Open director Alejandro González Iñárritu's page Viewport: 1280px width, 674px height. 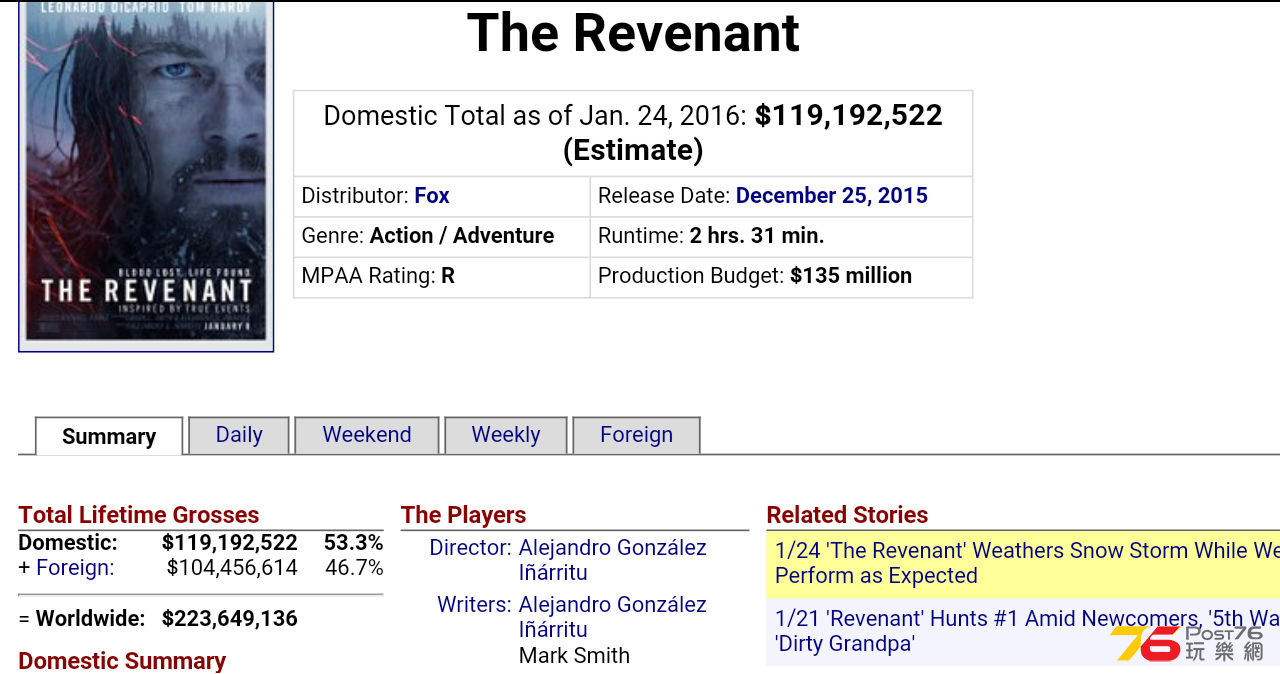[612, 560]
